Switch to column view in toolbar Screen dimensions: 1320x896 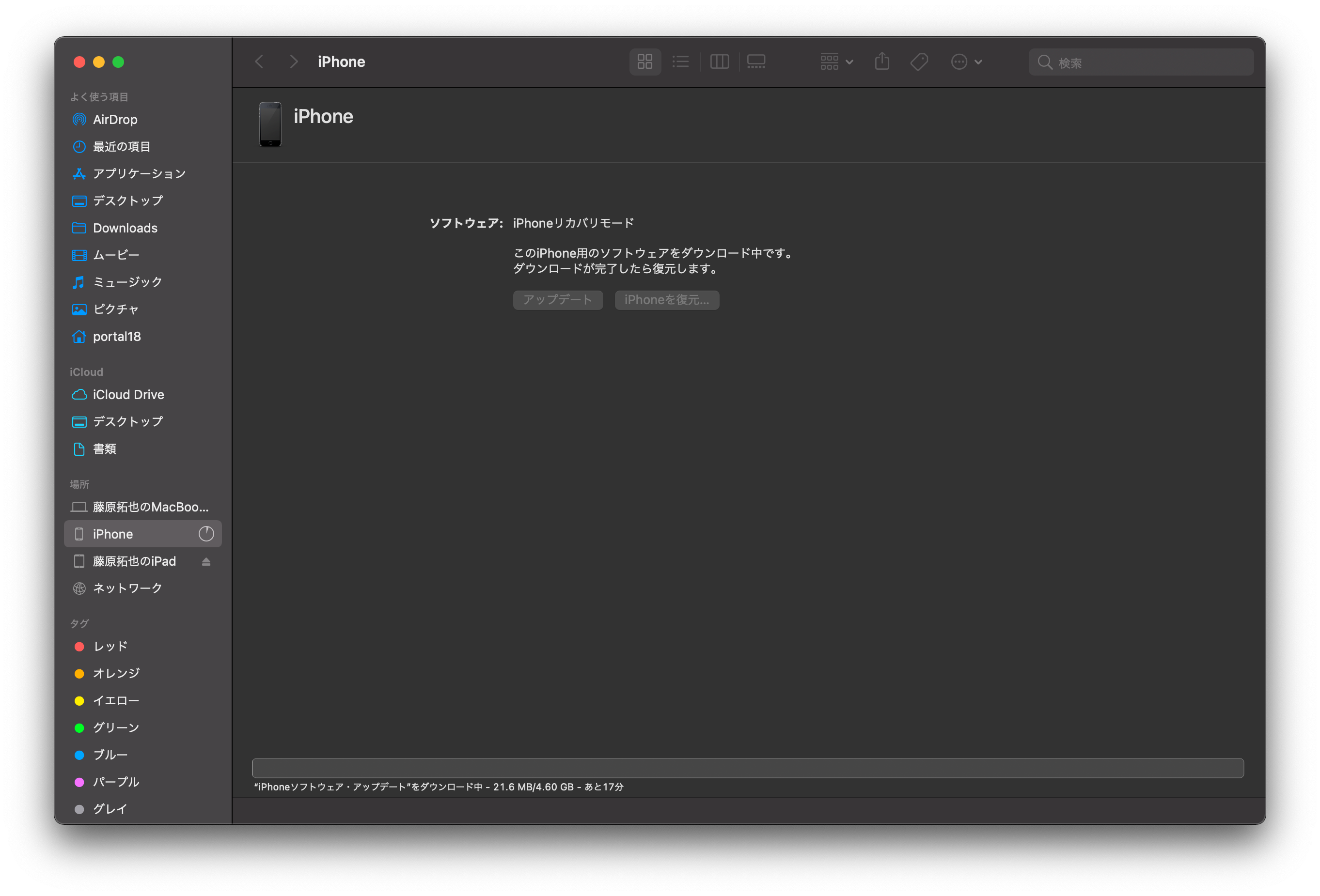point(720,62)
